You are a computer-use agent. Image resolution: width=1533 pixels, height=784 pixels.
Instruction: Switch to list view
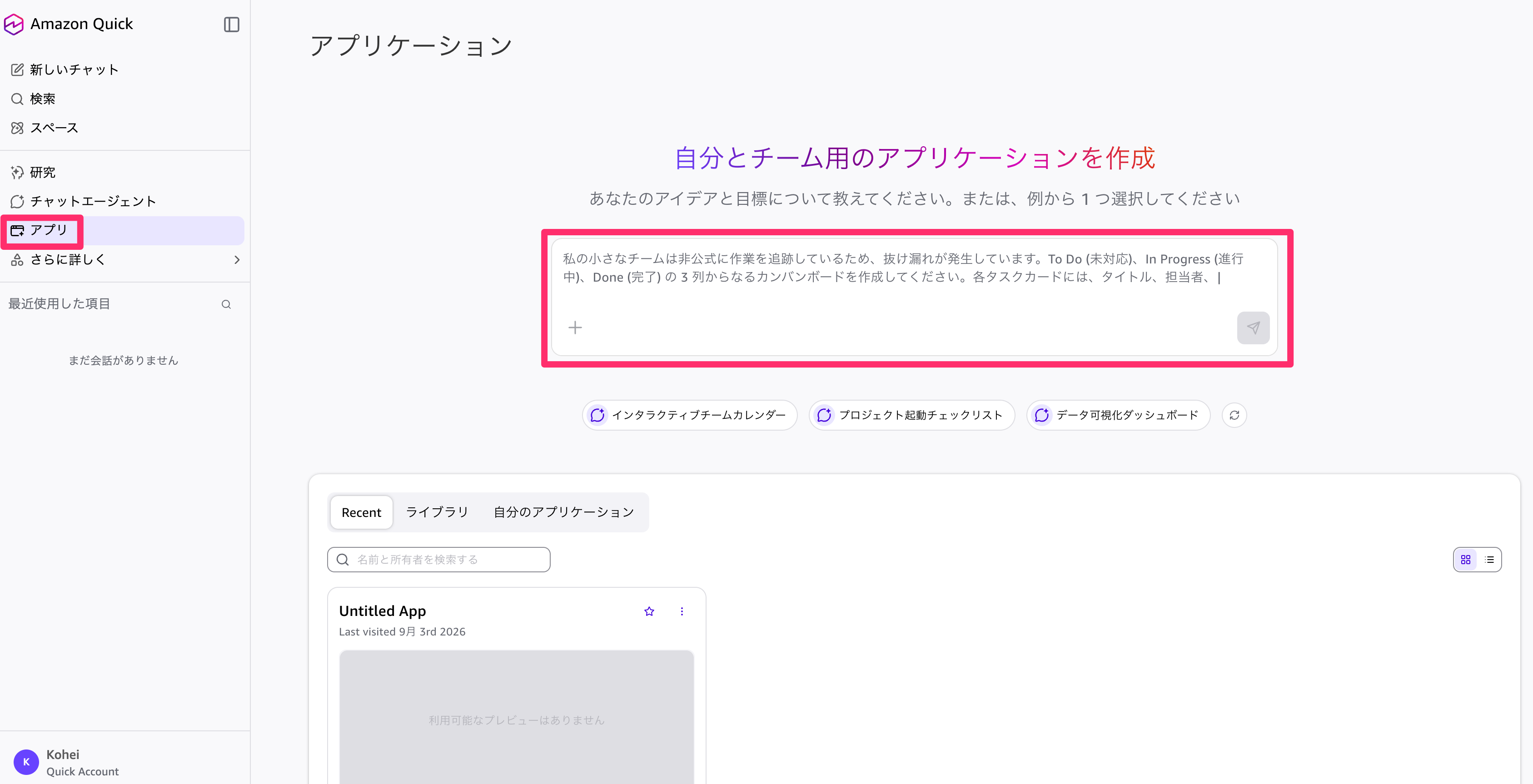point(1489,560)
